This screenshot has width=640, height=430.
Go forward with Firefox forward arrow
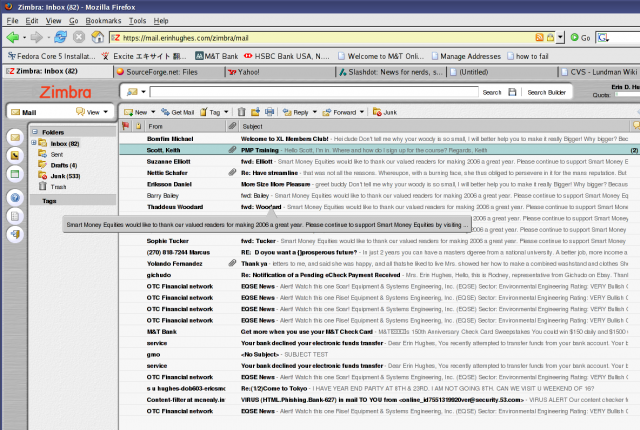coord(37,38)
